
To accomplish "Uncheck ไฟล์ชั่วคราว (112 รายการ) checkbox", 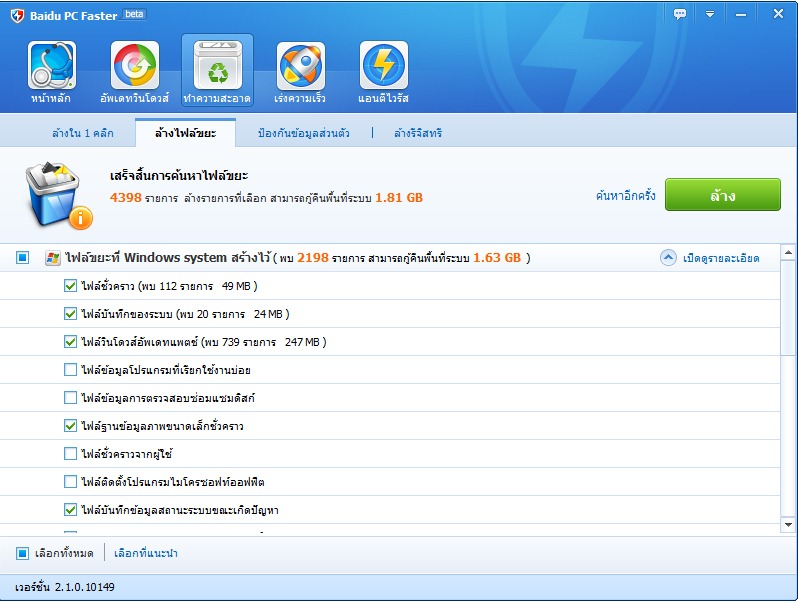I will (70, 286).
